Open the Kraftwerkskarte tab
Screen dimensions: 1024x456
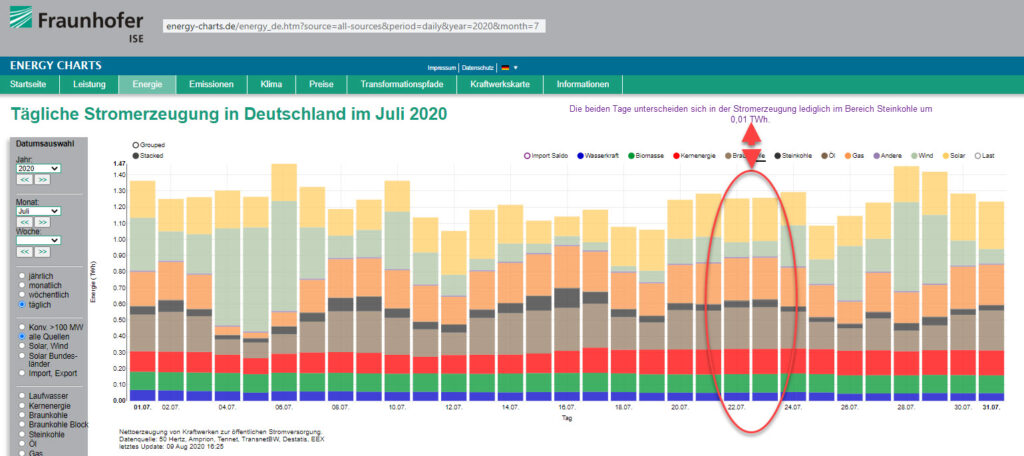(x=500, y=84)
